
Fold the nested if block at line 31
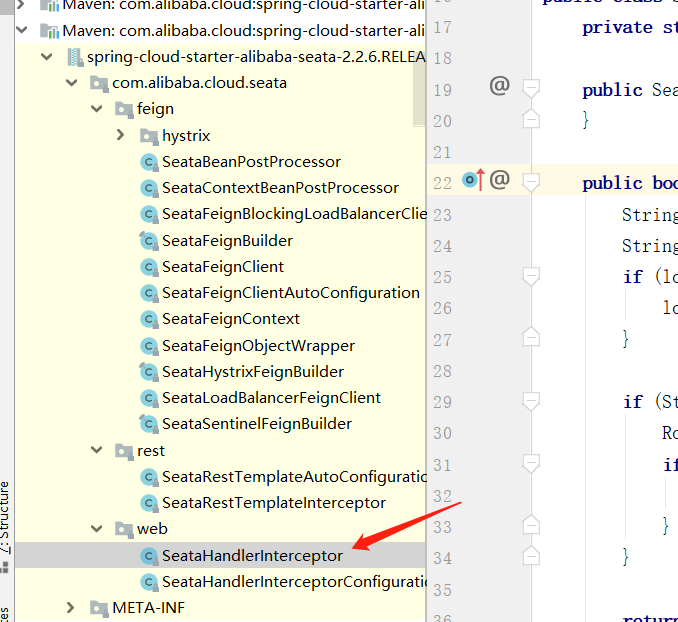(x=531, y=464)
